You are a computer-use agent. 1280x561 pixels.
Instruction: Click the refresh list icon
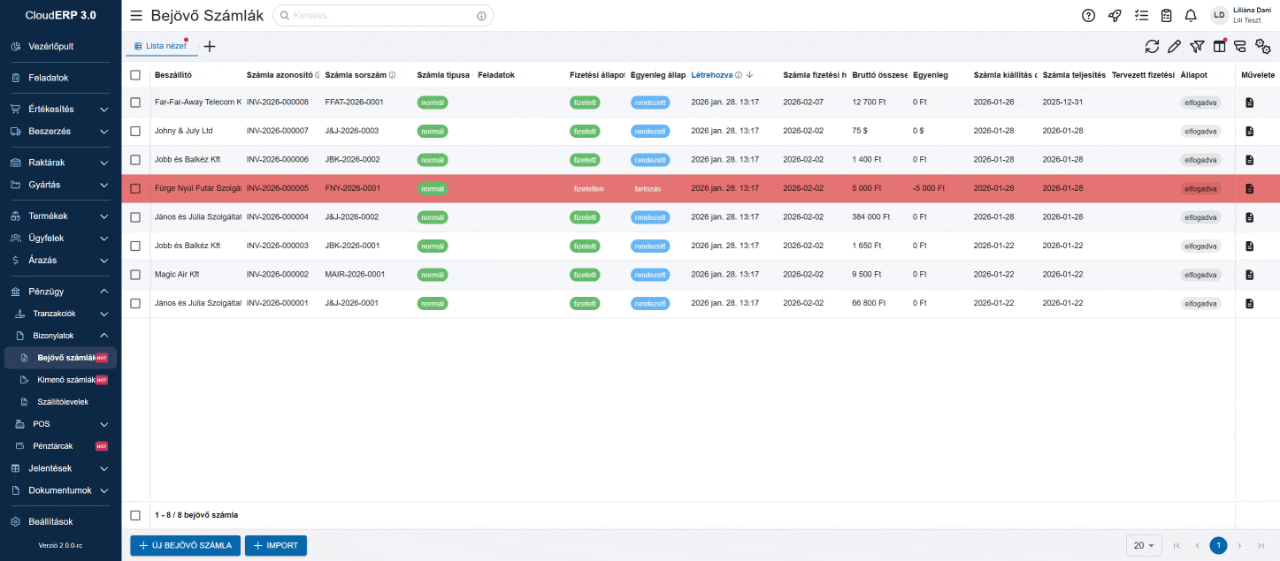pos(1152,46)
